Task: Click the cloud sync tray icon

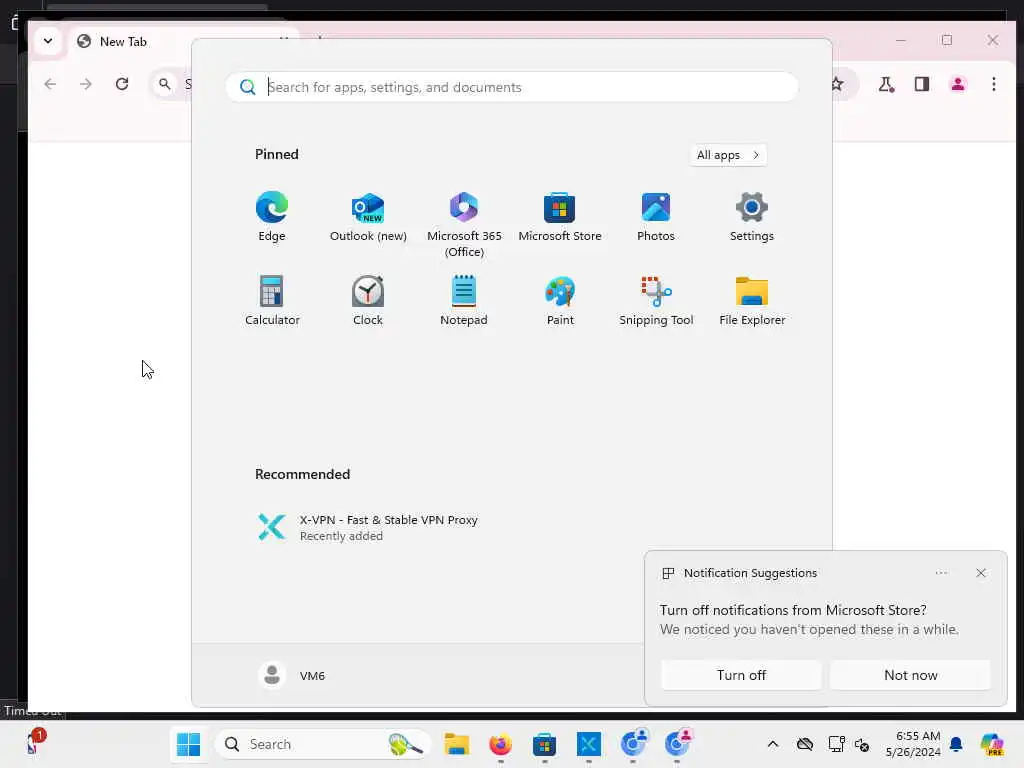Action: [x=805, y=744]
